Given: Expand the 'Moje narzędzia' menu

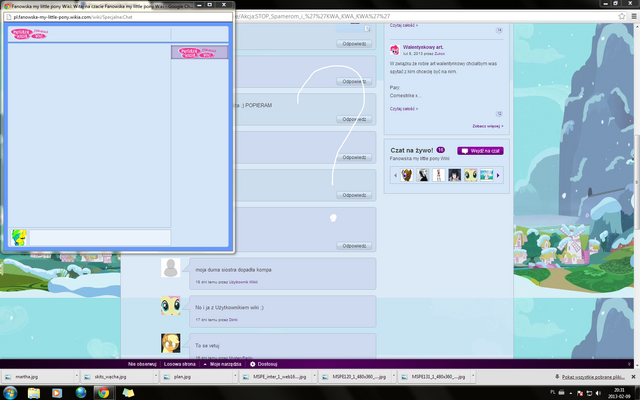Looking at the screenshot, I should click(222, 364).
